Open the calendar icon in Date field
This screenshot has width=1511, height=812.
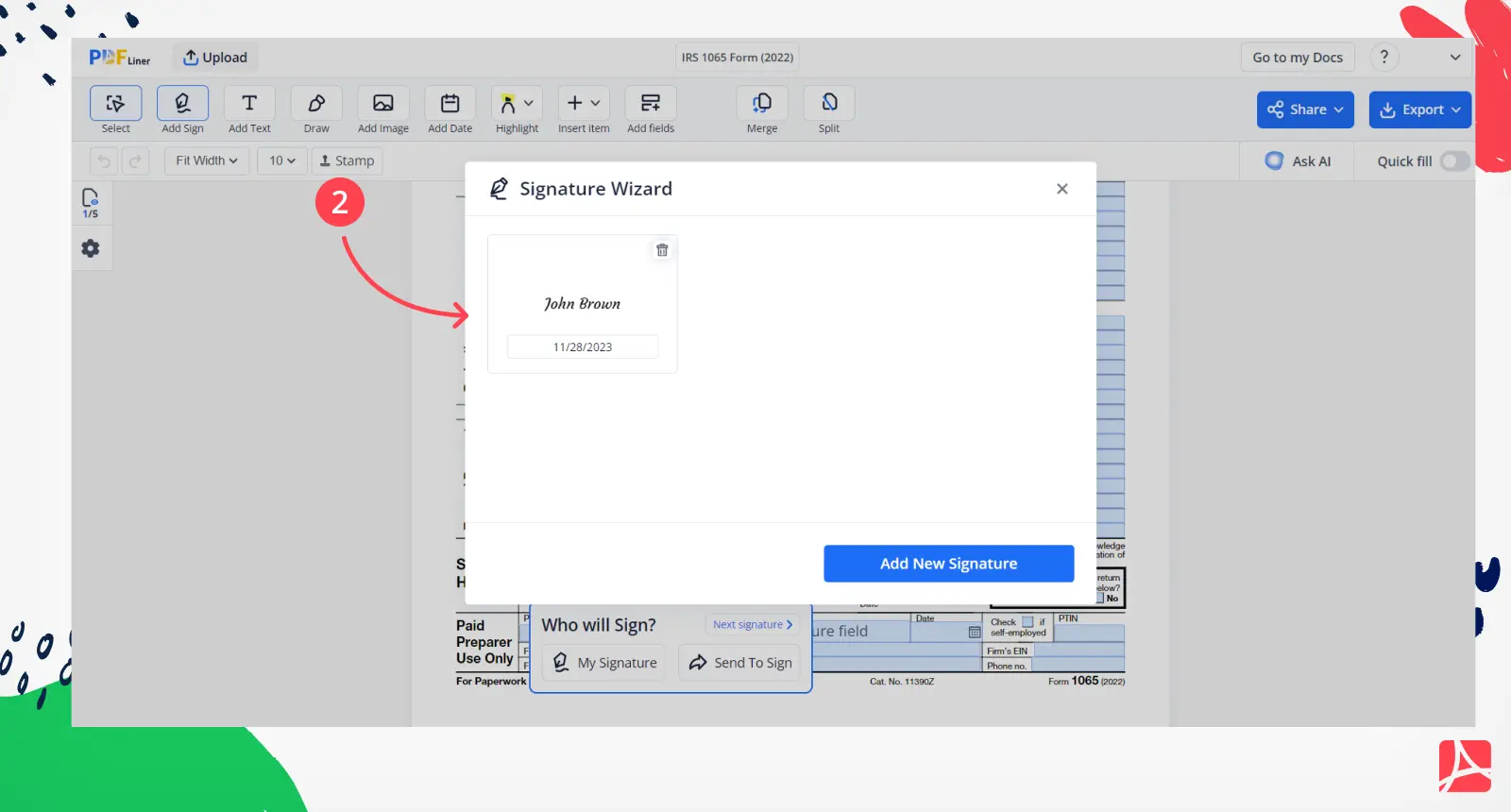point(975,632)
